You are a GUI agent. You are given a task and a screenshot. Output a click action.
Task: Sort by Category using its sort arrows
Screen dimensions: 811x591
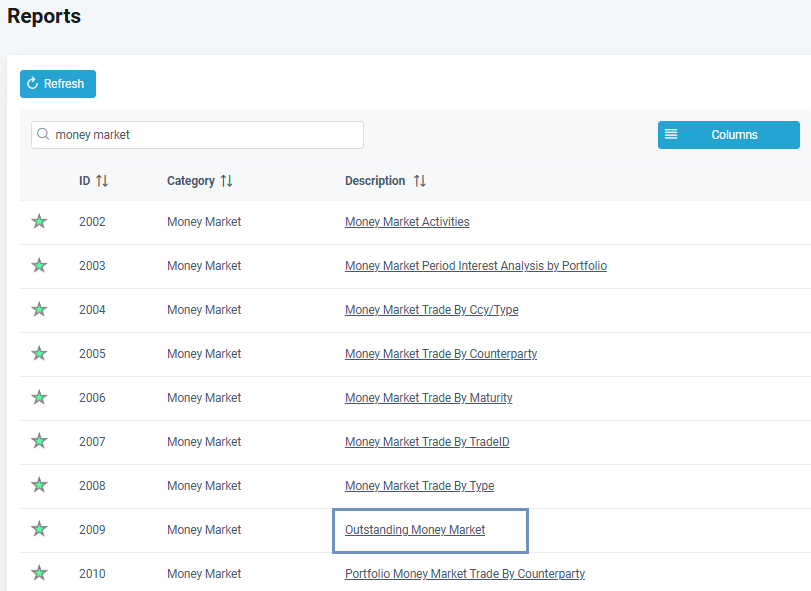[227, 181]
